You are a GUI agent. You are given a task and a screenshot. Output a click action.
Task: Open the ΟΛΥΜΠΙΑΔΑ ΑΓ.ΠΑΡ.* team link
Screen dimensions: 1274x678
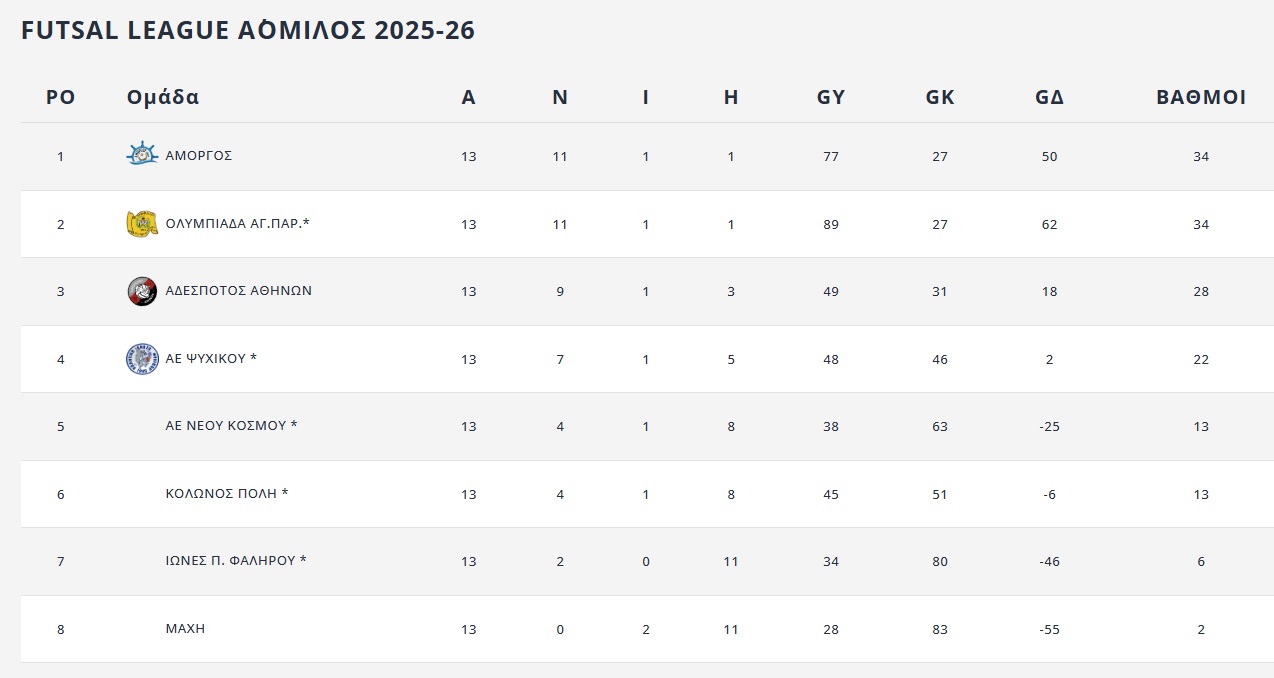(x=237, y=224)
